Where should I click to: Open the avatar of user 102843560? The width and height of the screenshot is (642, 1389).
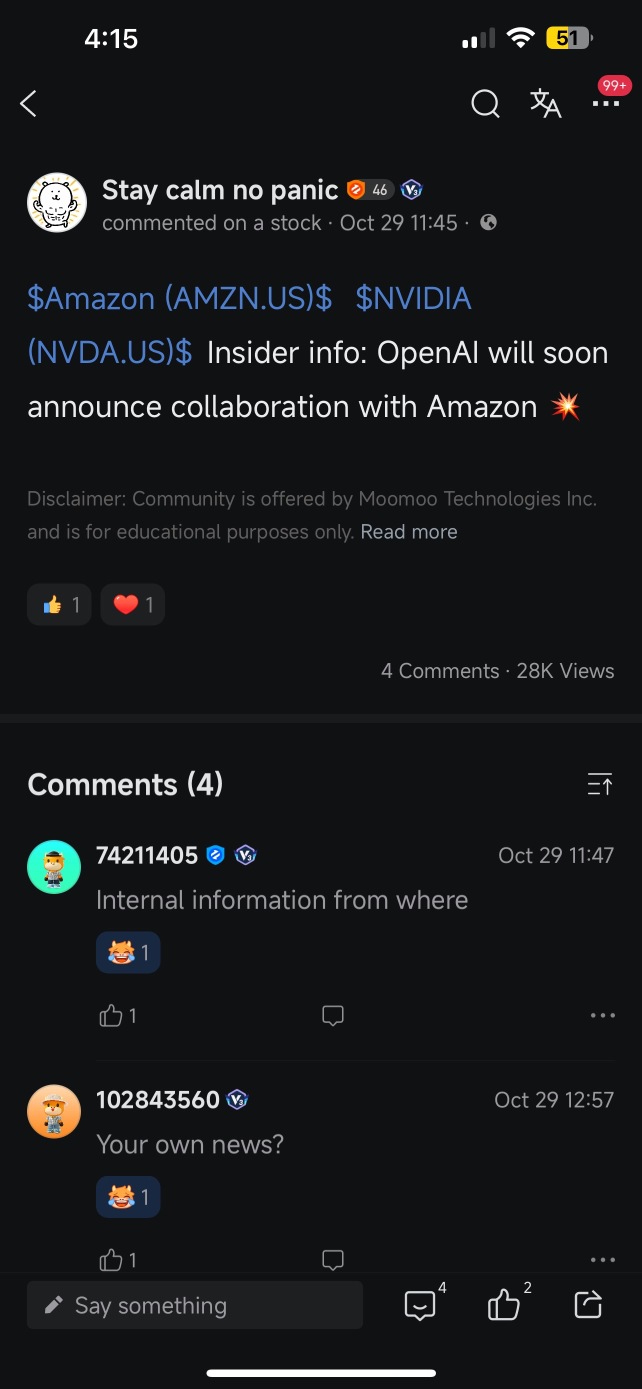54,1111
